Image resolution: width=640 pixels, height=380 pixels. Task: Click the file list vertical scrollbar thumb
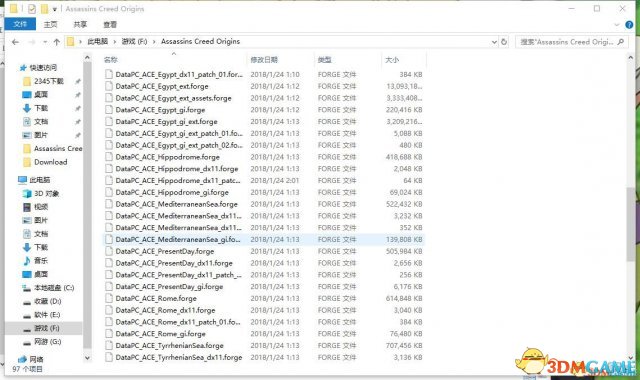tap(630, 224)
